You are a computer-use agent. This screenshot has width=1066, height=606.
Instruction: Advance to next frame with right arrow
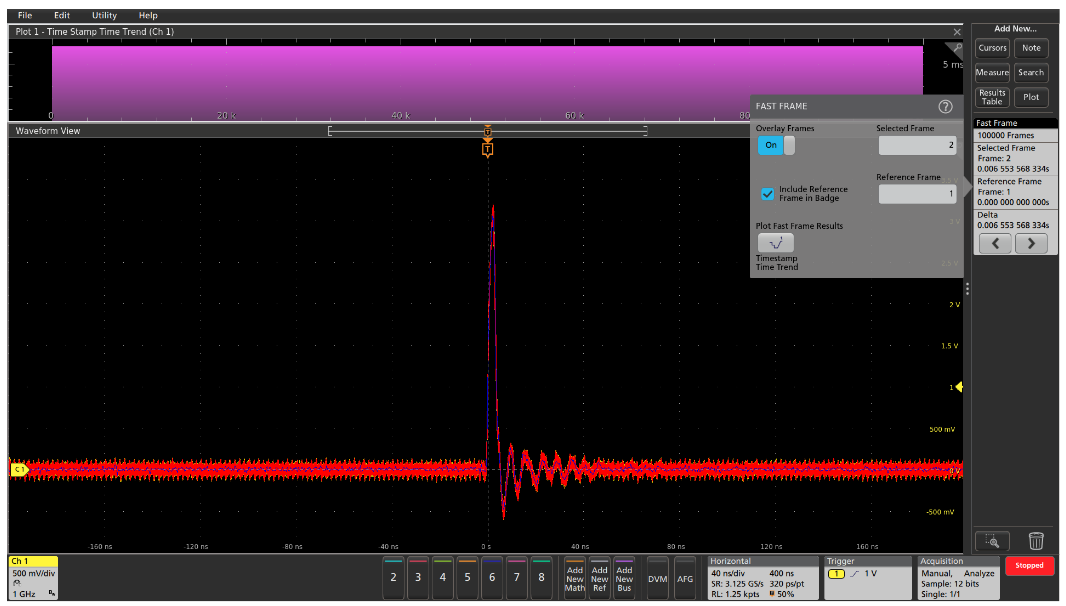pyautogui.click(x=1031, y=243)
